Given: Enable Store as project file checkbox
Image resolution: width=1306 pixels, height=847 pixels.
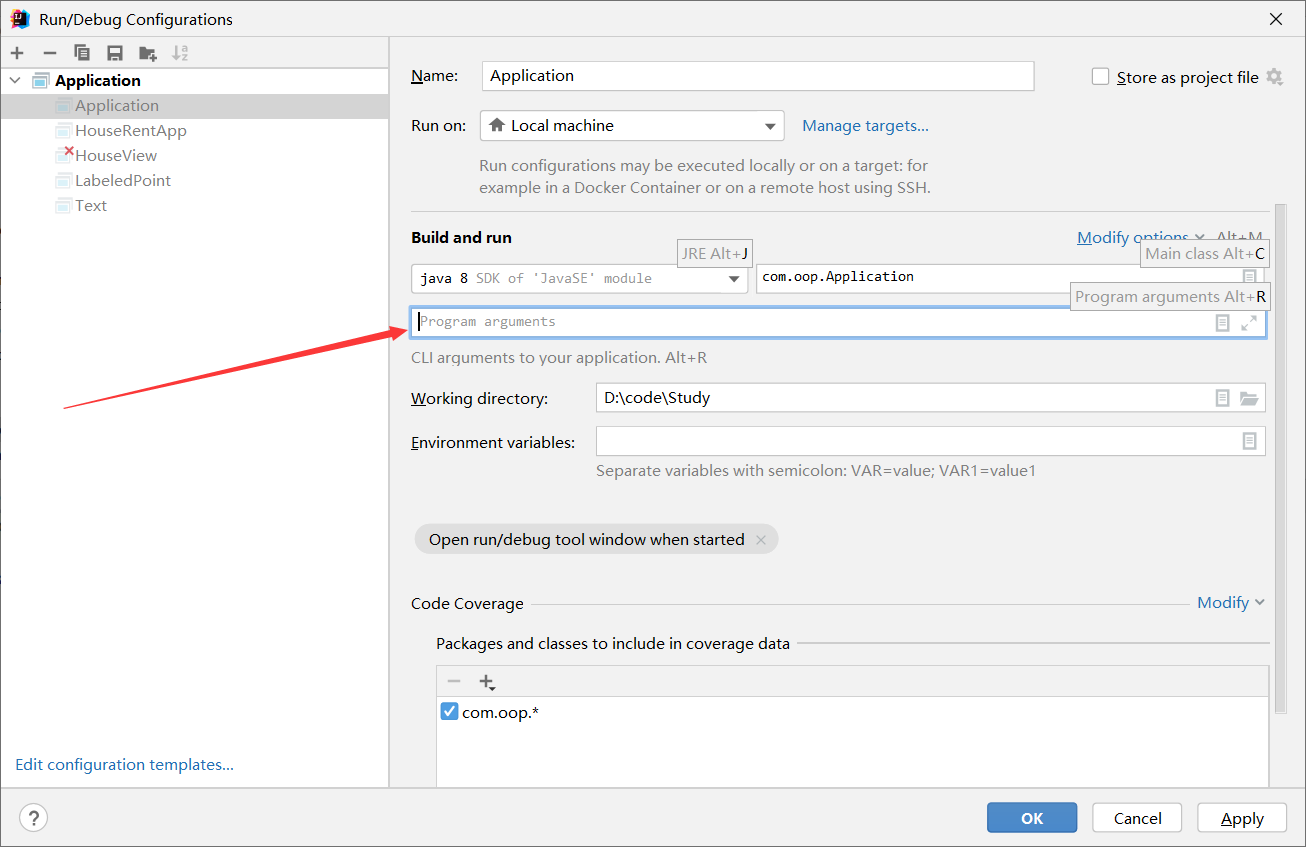Looking at the screenshot, I should click(x=1101, y=77).
